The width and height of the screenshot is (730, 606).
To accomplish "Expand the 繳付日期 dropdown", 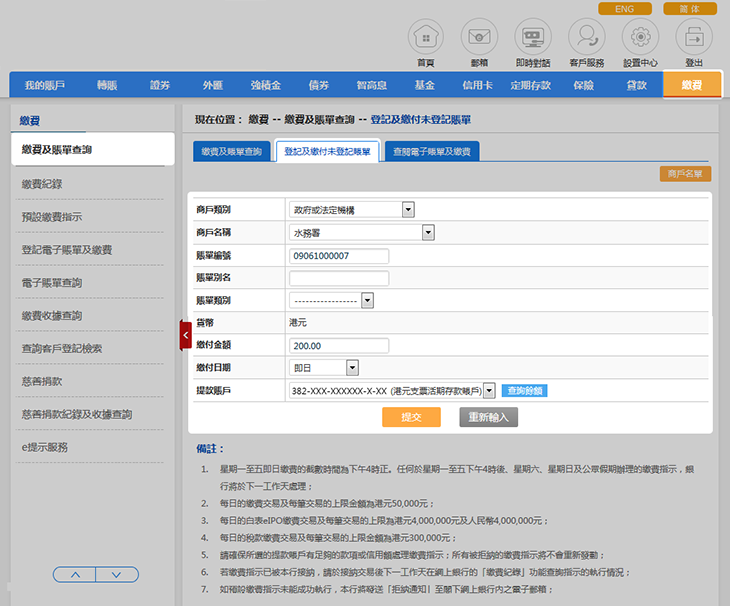I will [352, 368].
